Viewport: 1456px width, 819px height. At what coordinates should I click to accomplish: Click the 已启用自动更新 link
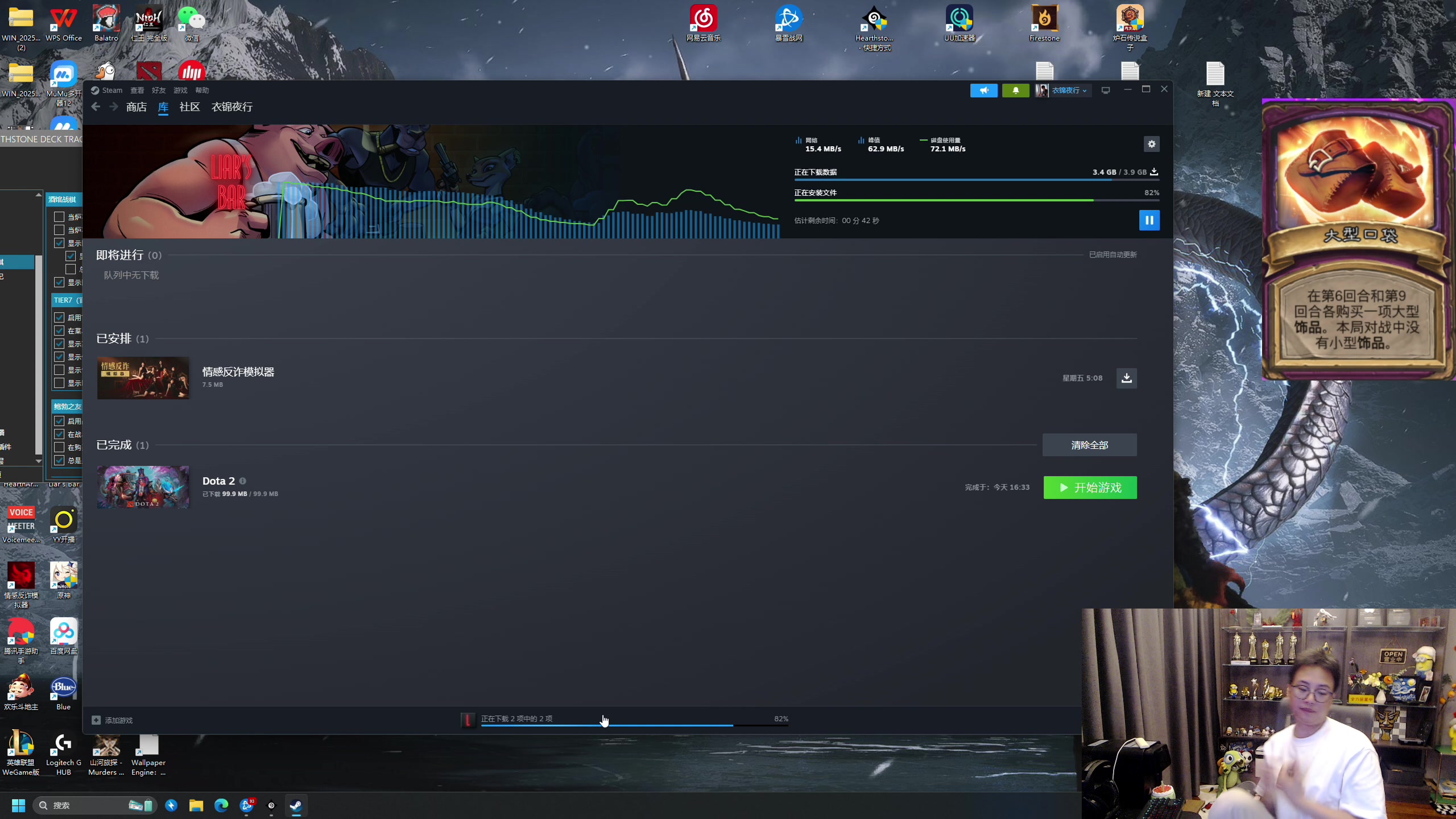click(1113, 255)
